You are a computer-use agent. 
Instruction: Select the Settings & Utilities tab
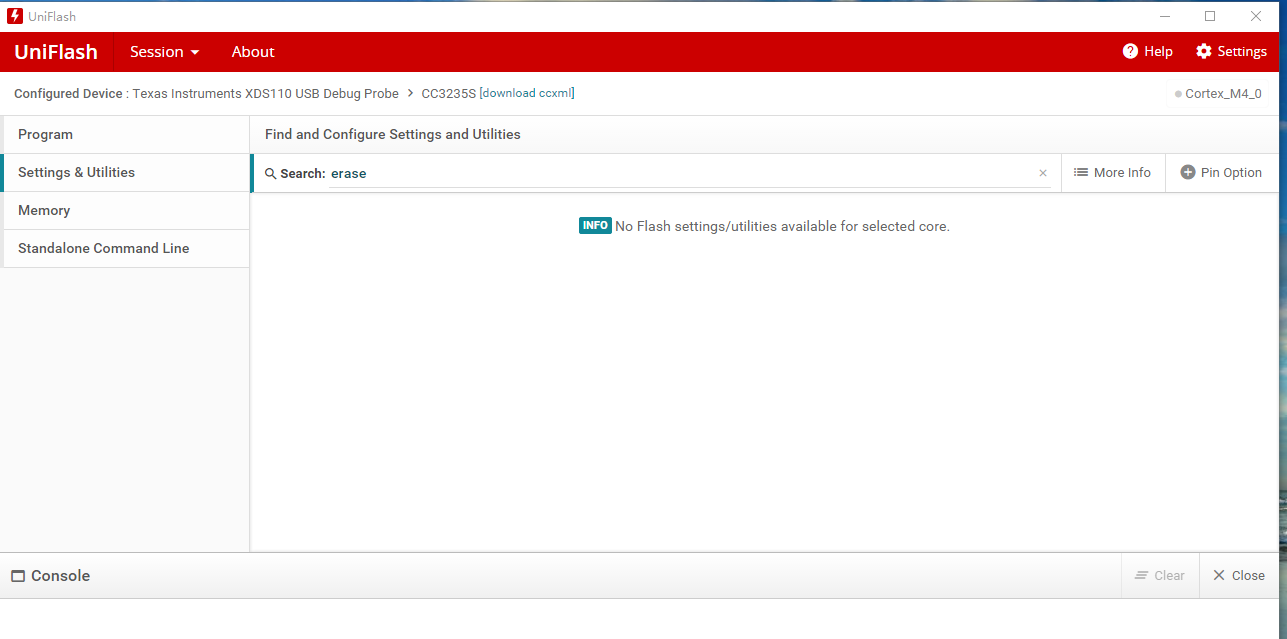[x=125, y=173]
